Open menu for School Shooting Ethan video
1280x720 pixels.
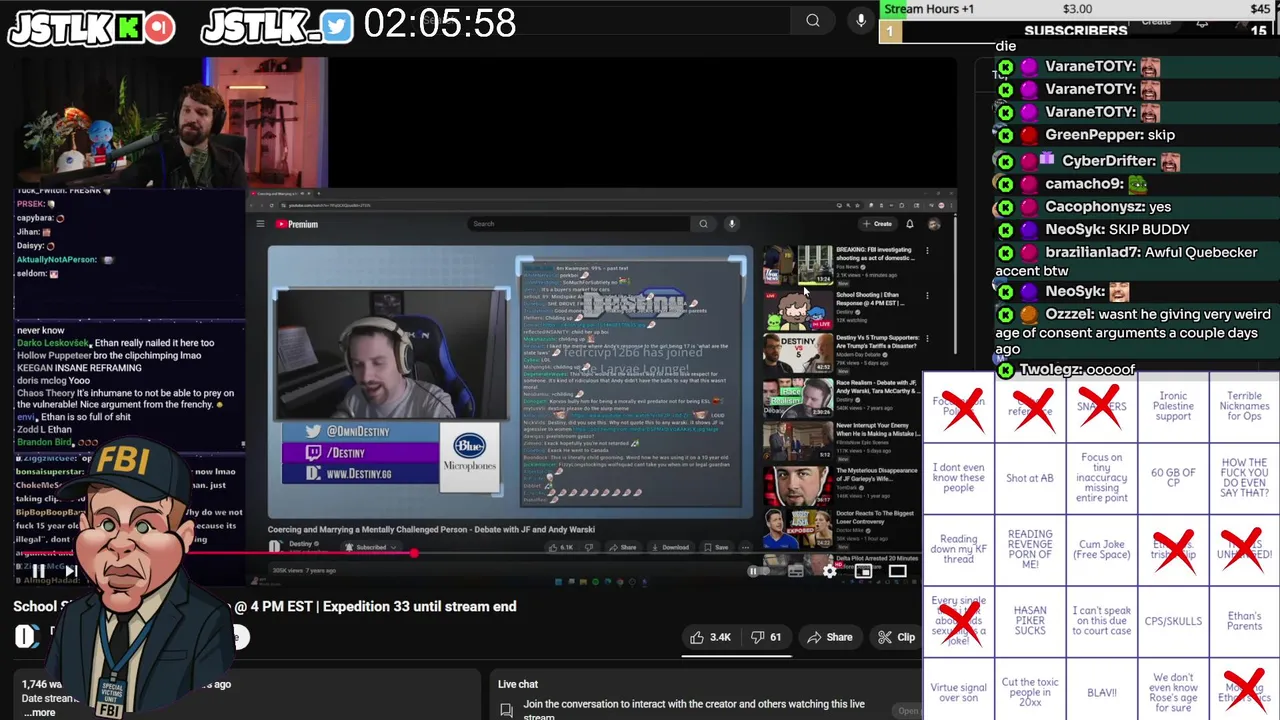coord(927,296)
